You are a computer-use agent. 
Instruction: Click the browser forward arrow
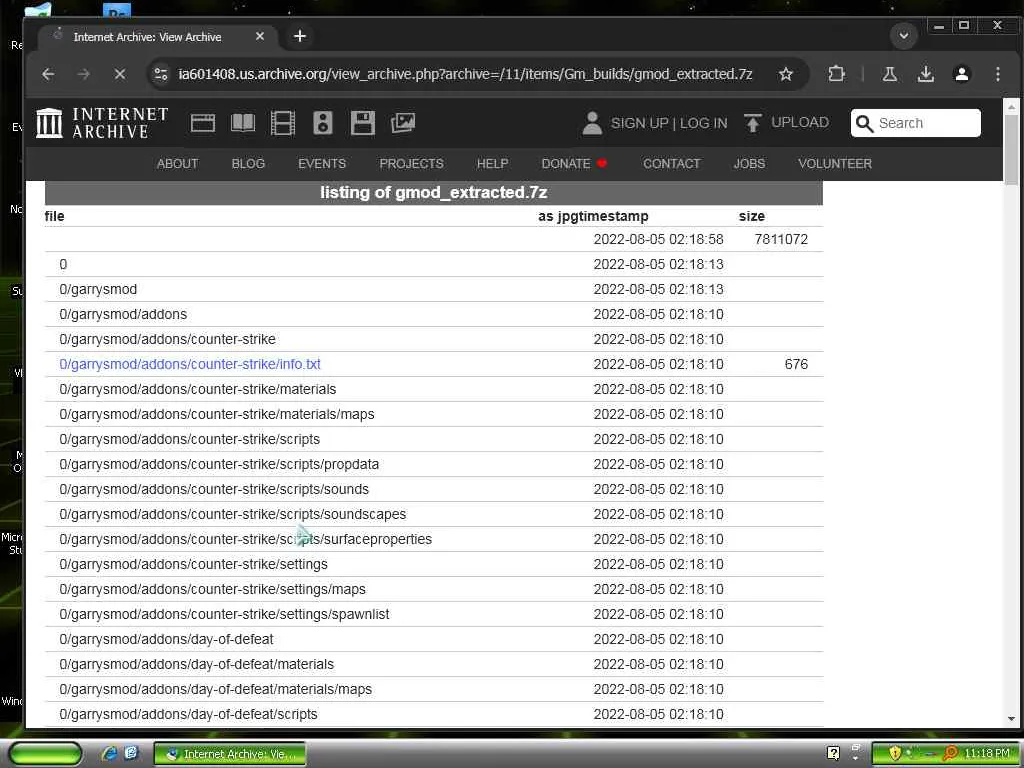click(84, 74)
